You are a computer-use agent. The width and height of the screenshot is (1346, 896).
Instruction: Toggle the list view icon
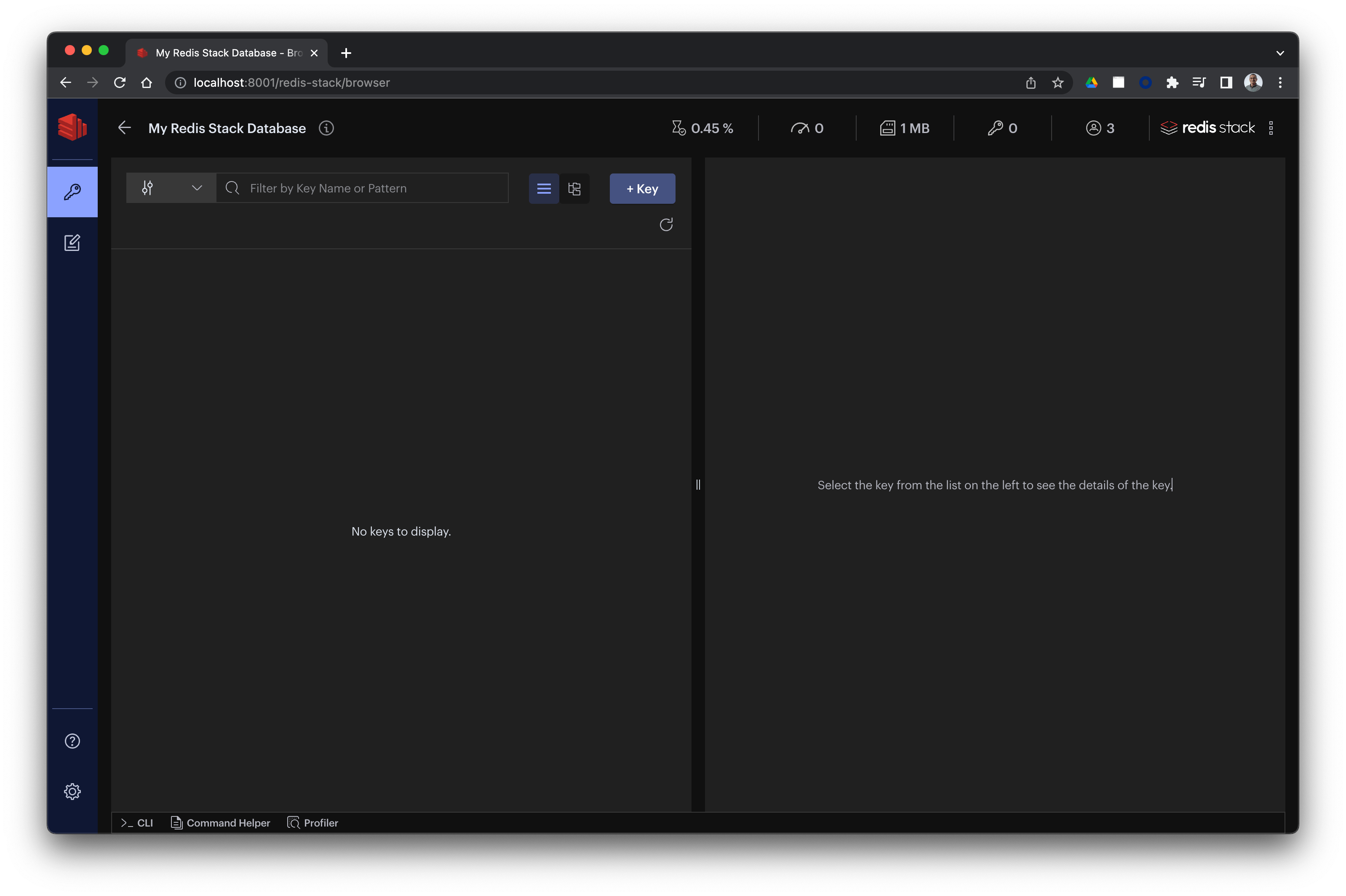point(544,188)
